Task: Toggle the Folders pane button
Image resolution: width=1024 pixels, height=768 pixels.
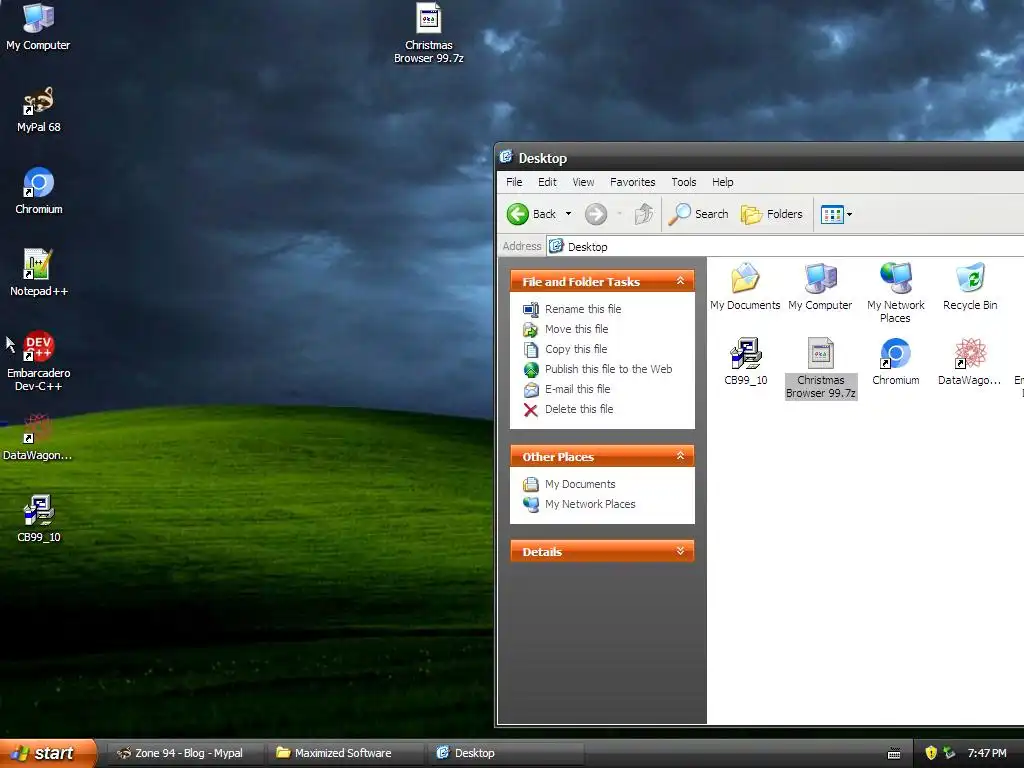Action: [x=771, y=214]
